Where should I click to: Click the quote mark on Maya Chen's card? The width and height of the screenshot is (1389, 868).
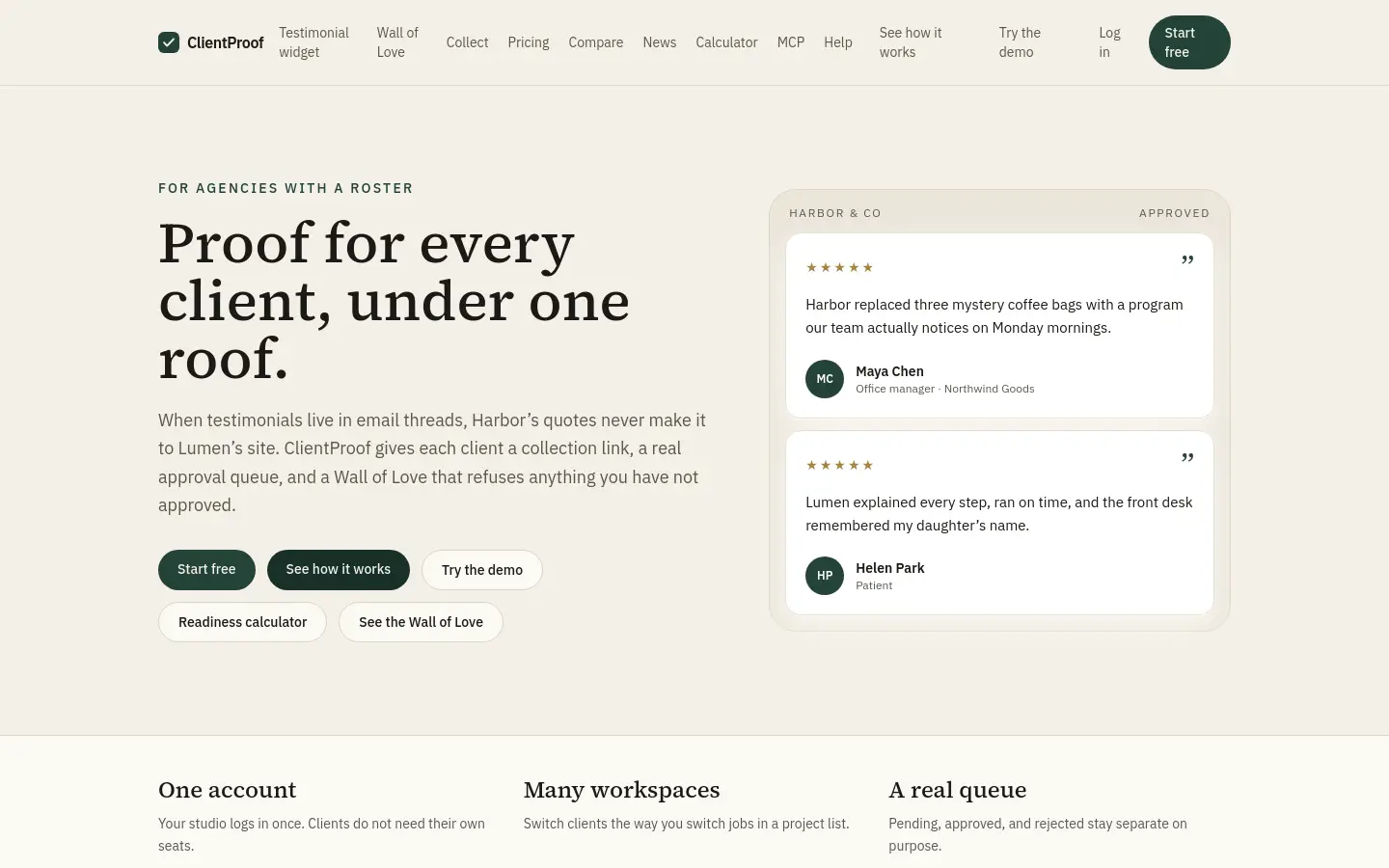[1187, 260]
